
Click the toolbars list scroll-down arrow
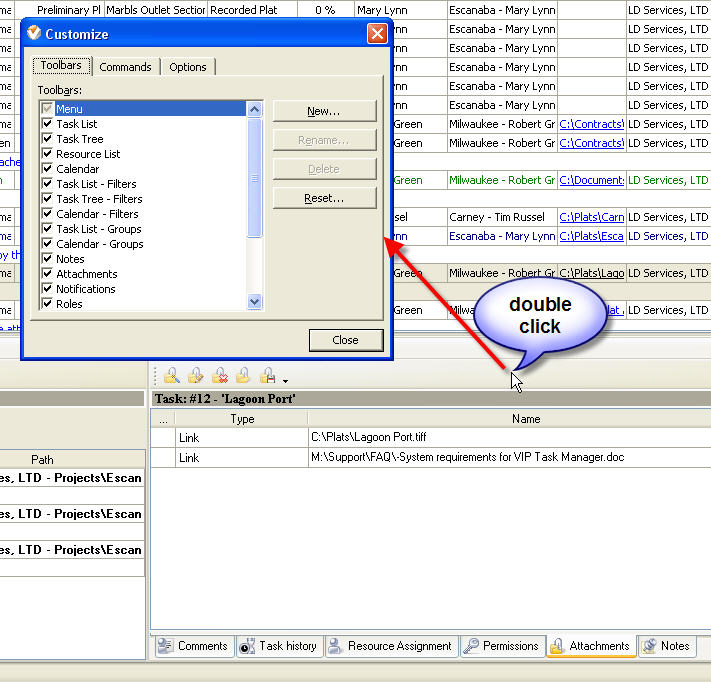(x=254, y=301)
